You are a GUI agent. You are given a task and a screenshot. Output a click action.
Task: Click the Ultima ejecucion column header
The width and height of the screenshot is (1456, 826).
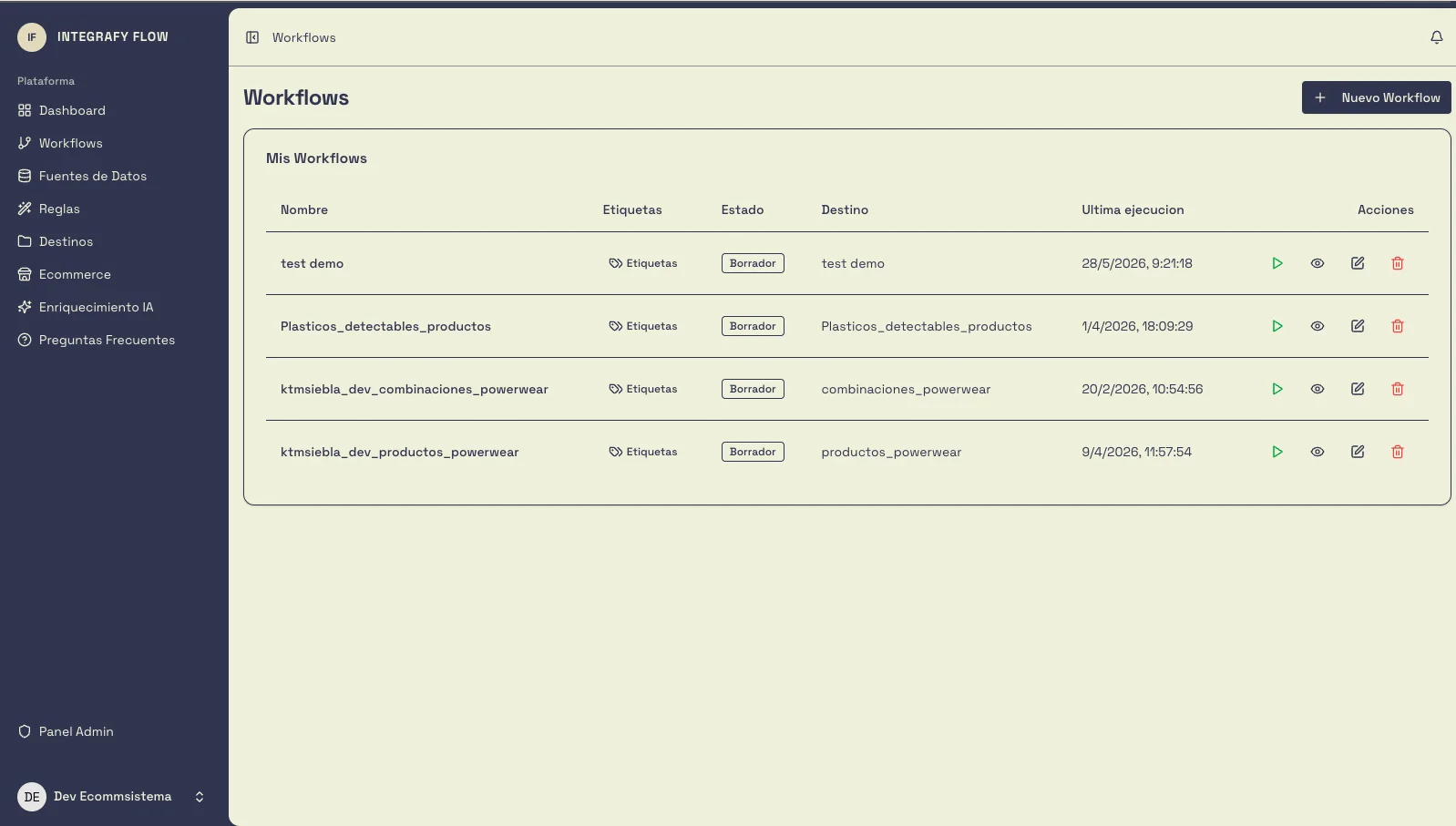tap(1133, 209)
